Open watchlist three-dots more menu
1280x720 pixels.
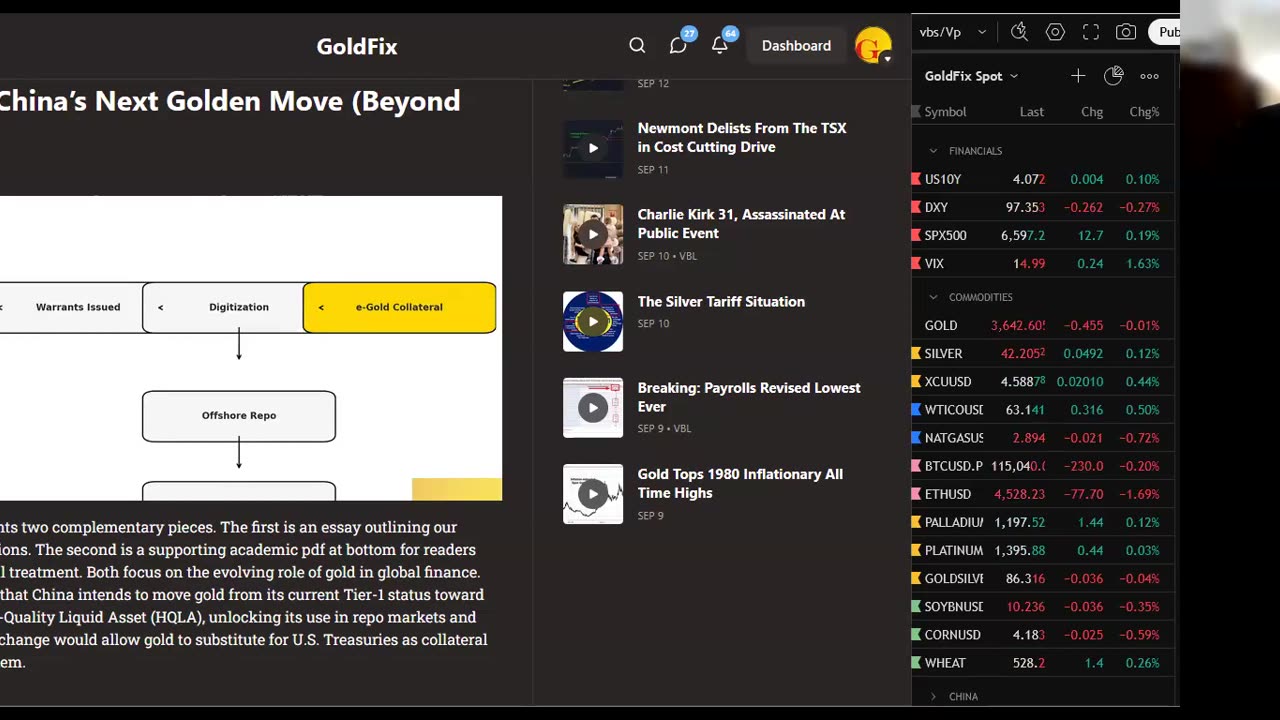pyautogui.click(x=1149, y=76)
